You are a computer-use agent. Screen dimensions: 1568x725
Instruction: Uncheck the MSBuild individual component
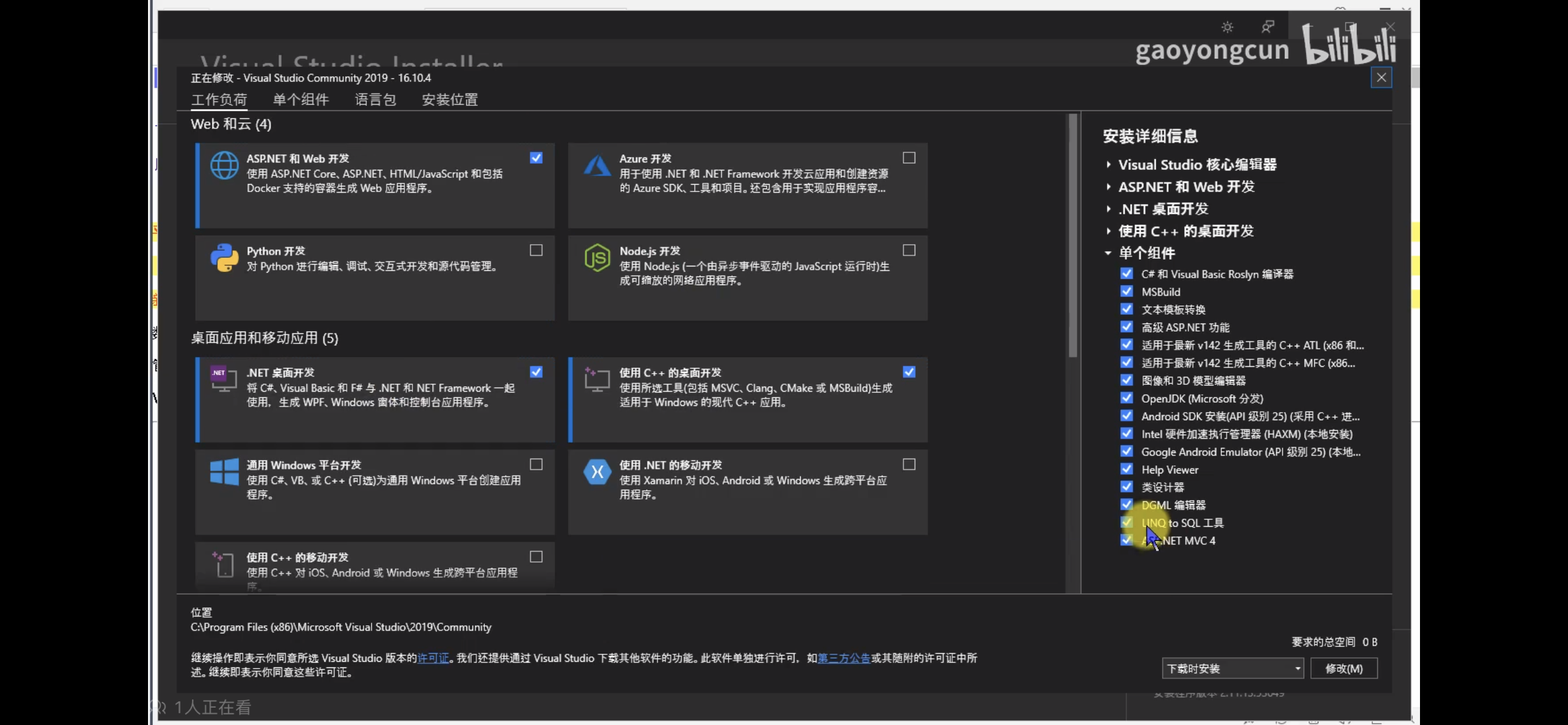[1126, 291]
